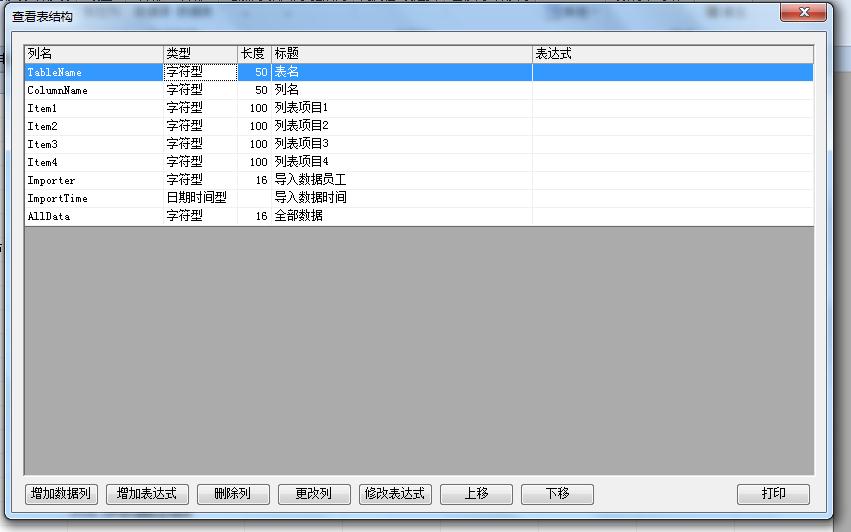Click the 删除列 button
Image resolution: width=851 pixels, height=532 pixels.
233,494
